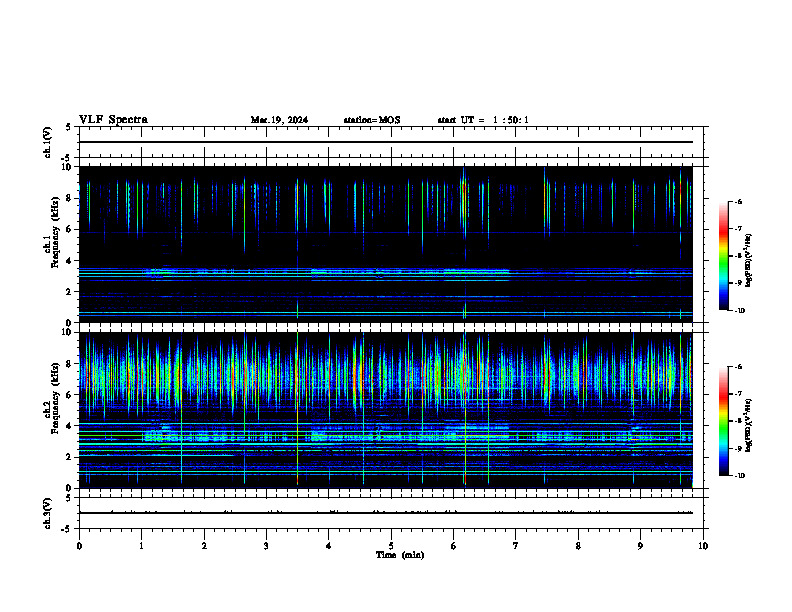The height and width of the screenshot is (612, 792).
Task: Click the "Time (min)" axis title
Action: click(400, 555)
